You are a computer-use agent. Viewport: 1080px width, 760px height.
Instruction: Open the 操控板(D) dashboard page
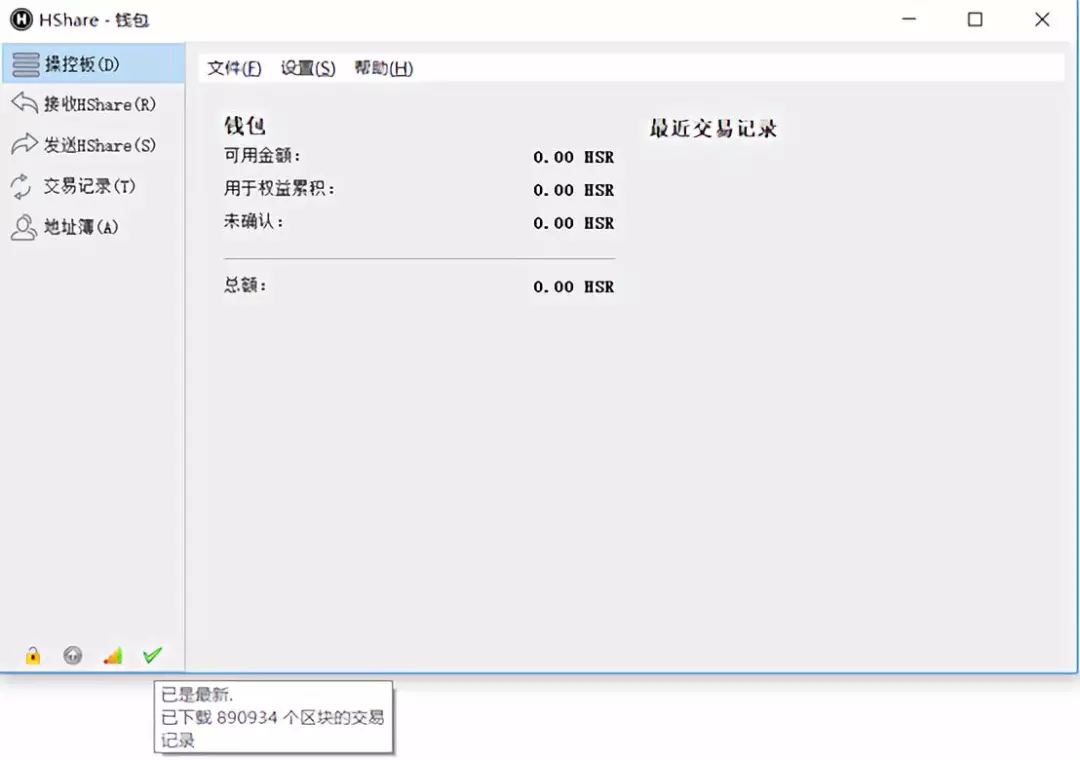pyautogui.click(x=93, y=64)
